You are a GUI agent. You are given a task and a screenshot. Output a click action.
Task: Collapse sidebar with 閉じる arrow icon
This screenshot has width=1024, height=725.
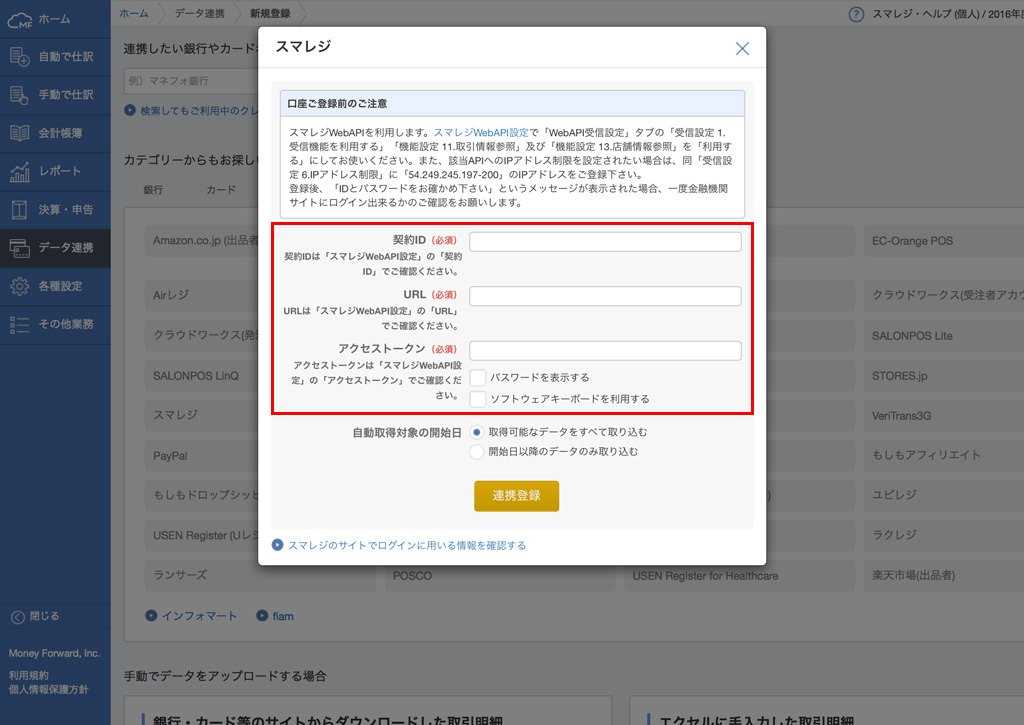tap(18, 617)
